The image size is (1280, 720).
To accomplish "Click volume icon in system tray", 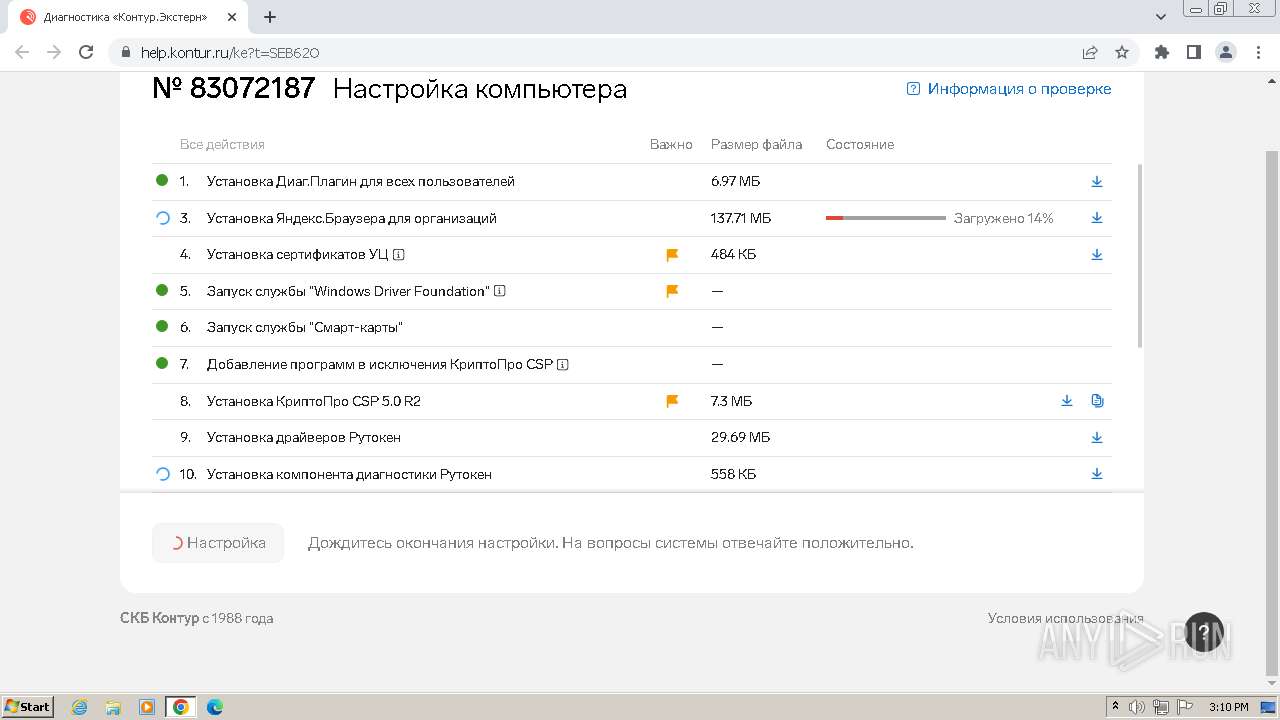I will click(1137, 707).
